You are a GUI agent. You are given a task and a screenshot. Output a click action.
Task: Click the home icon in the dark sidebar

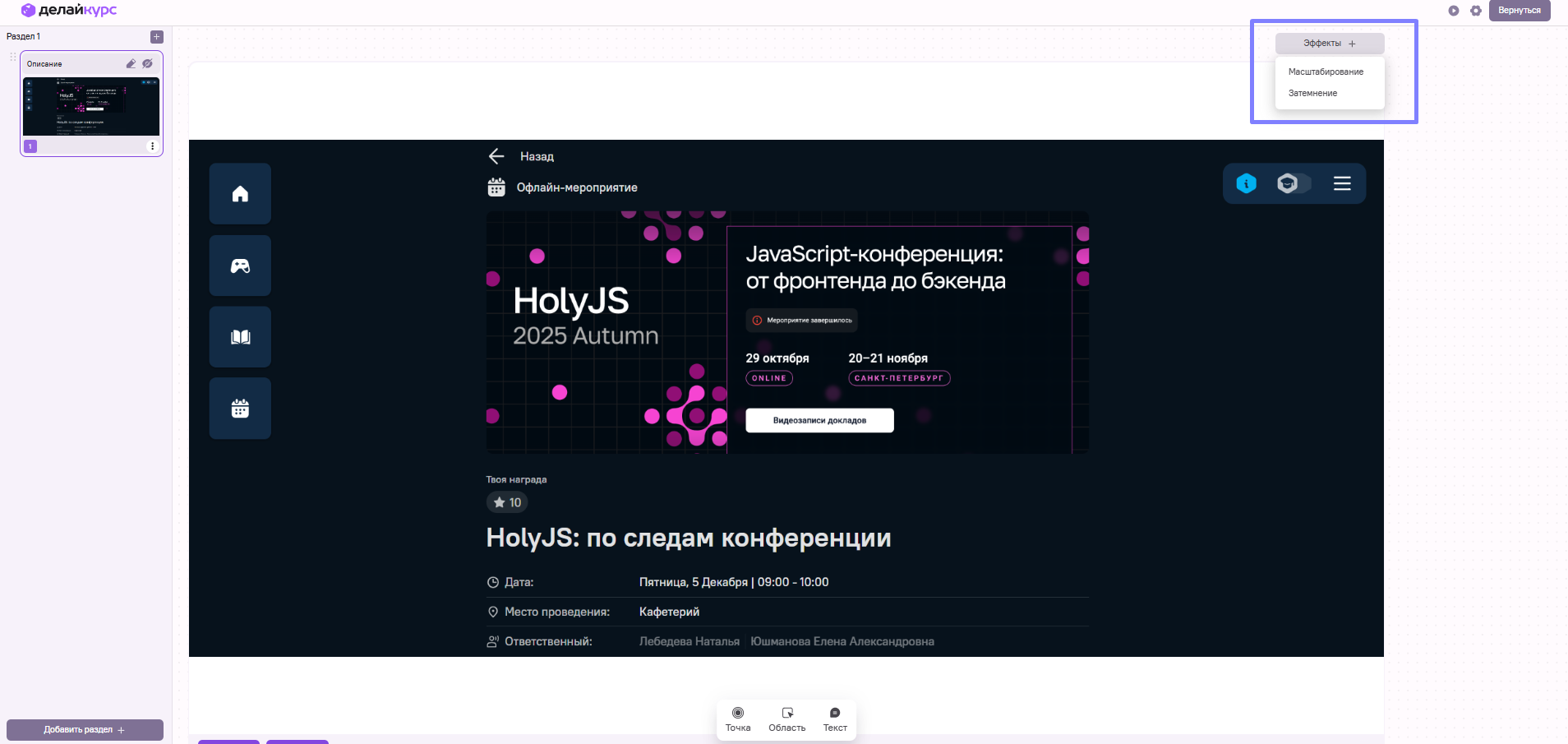coord(240,194)
